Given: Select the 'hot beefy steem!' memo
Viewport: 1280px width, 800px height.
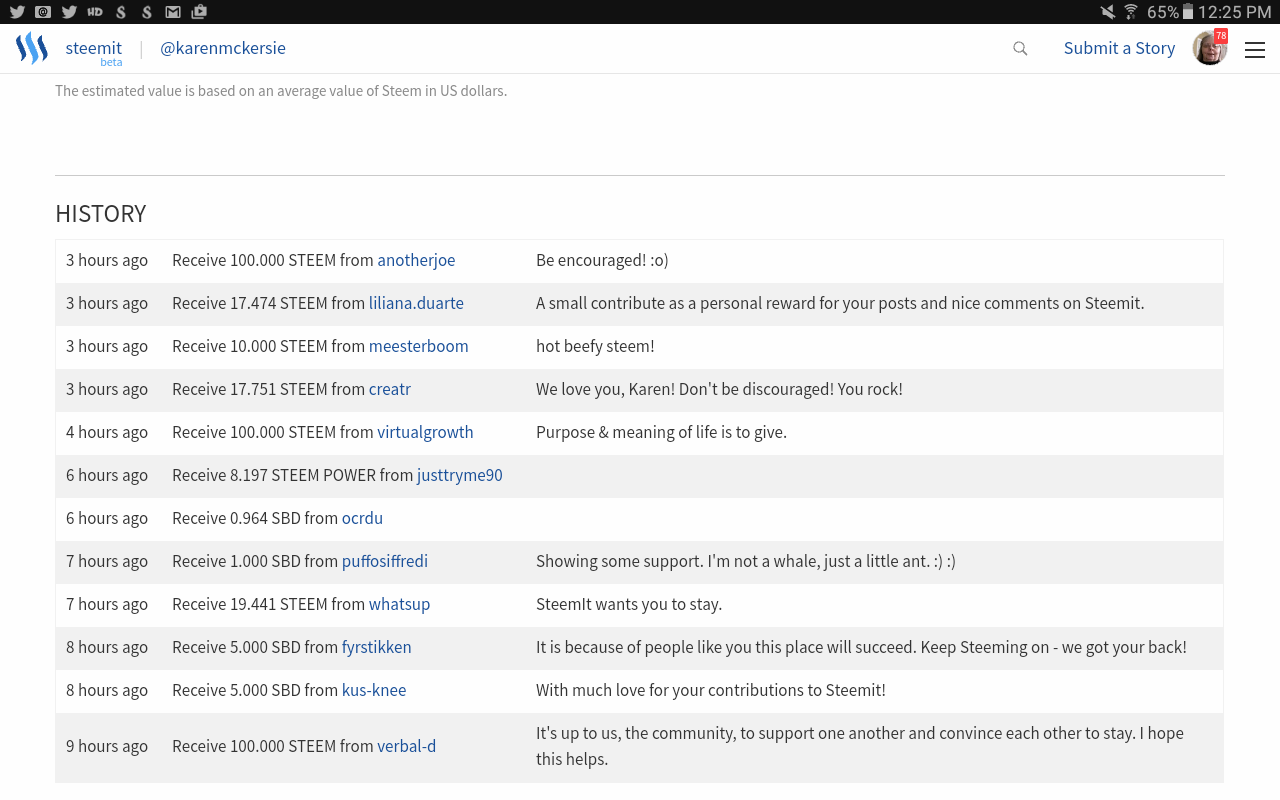Looking at the screenshot, I should pos(595,346).
